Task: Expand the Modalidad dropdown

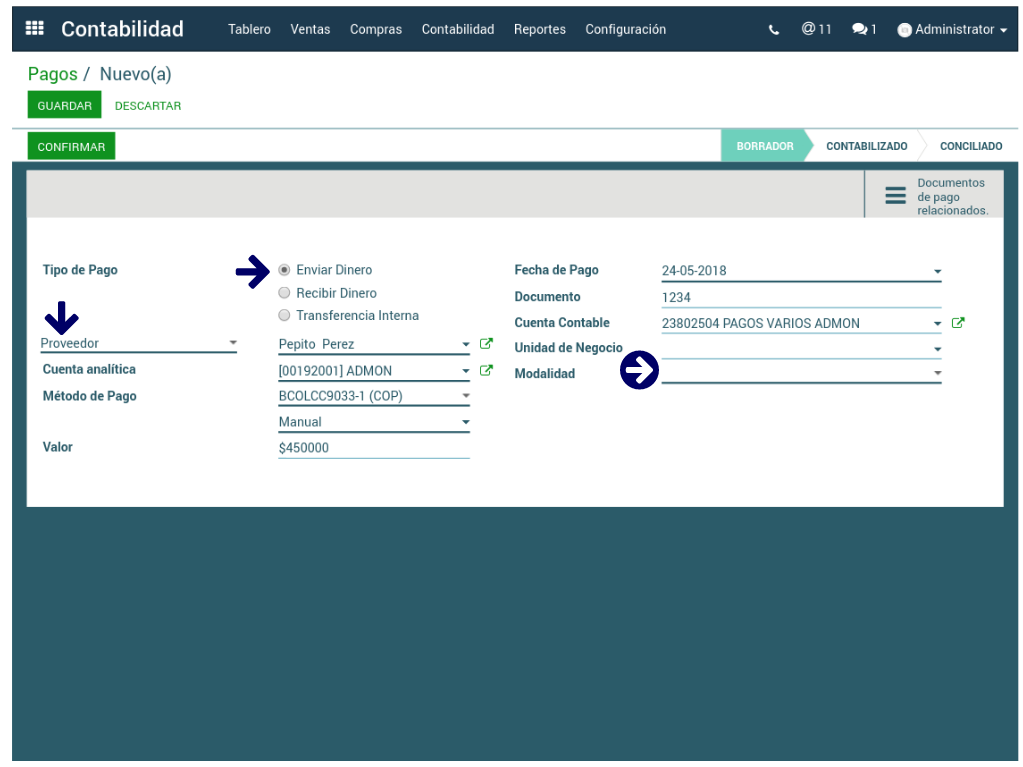Action: (x=800, y=373)
